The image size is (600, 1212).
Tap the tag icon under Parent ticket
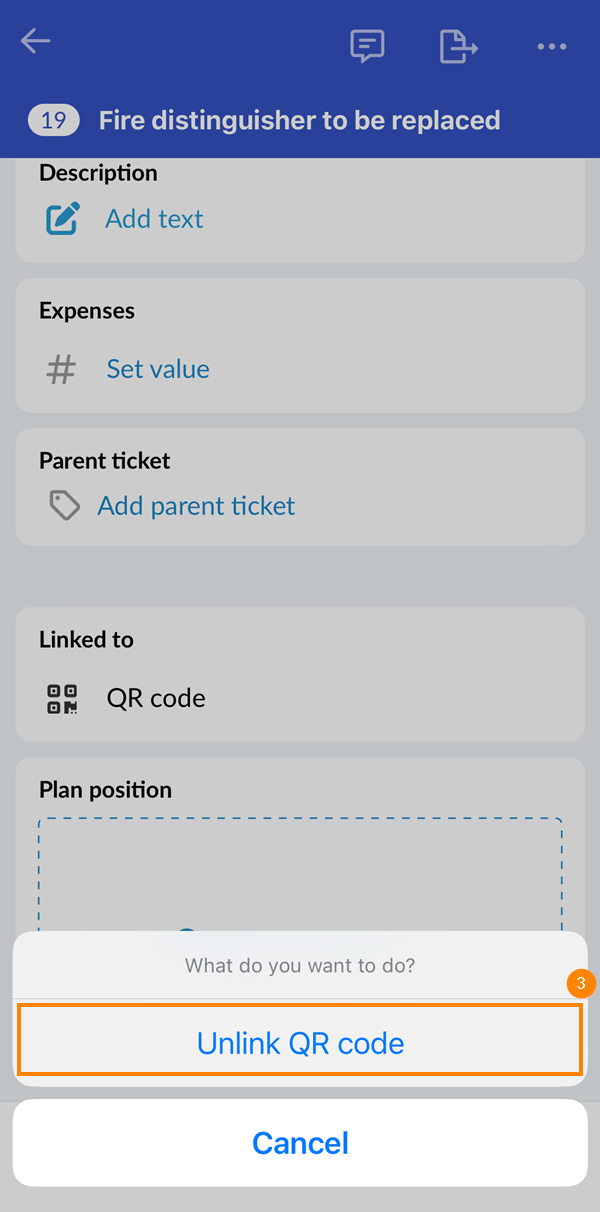[x=65, y=506]
